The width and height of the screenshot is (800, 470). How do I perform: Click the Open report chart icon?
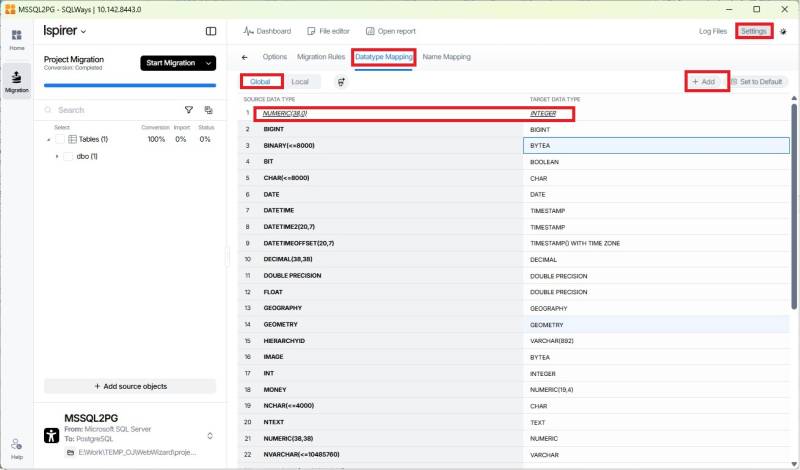coord(370,31)
